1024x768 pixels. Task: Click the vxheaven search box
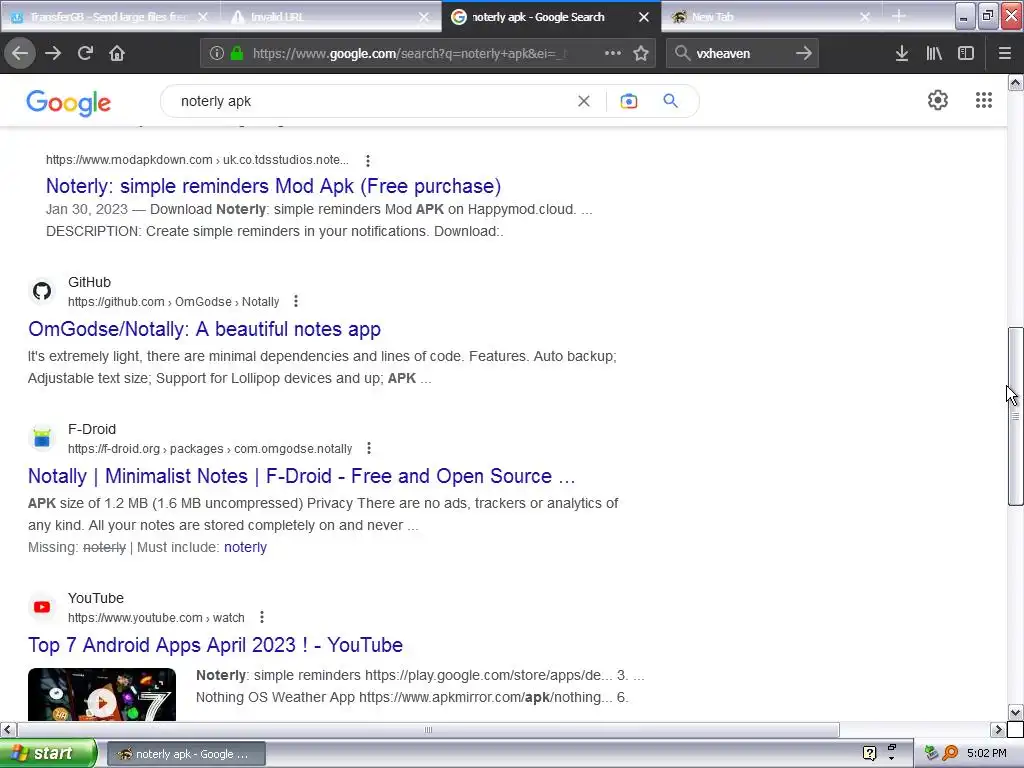click(741, 54)
